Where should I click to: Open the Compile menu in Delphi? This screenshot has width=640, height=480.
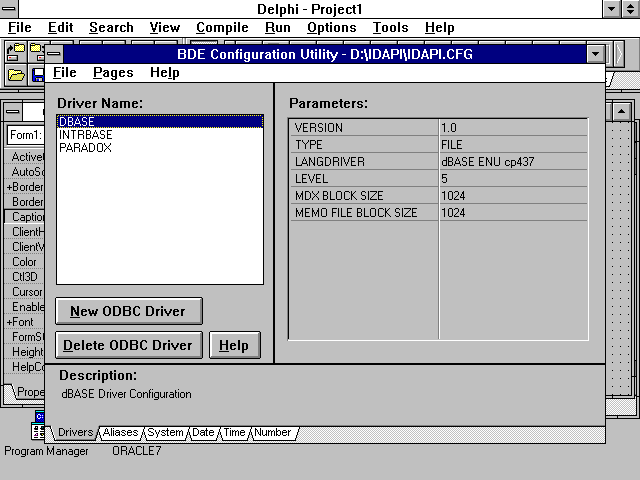(222, 28)
